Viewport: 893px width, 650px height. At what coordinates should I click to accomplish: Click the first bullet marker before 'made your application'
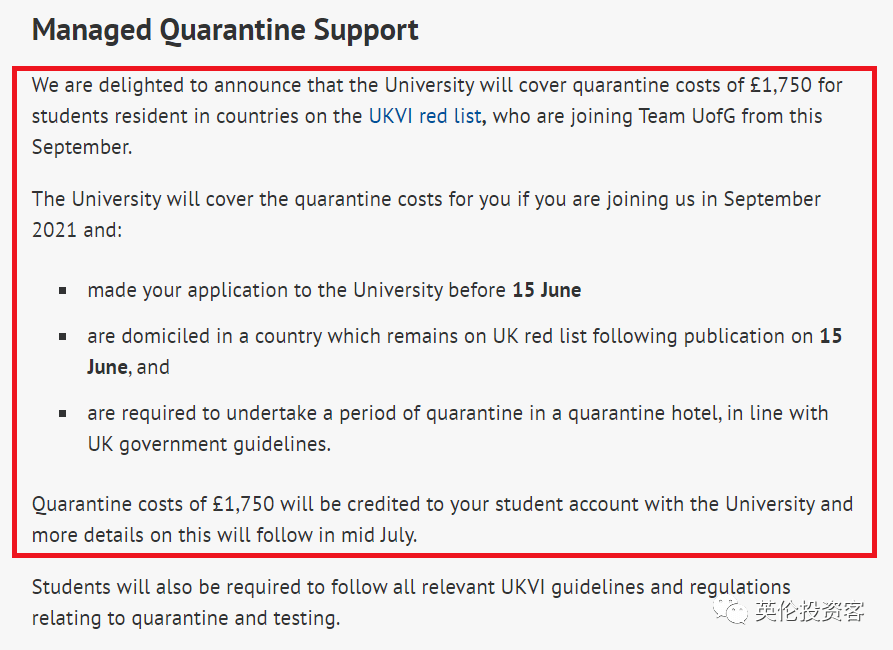click(x=63, y=291)
